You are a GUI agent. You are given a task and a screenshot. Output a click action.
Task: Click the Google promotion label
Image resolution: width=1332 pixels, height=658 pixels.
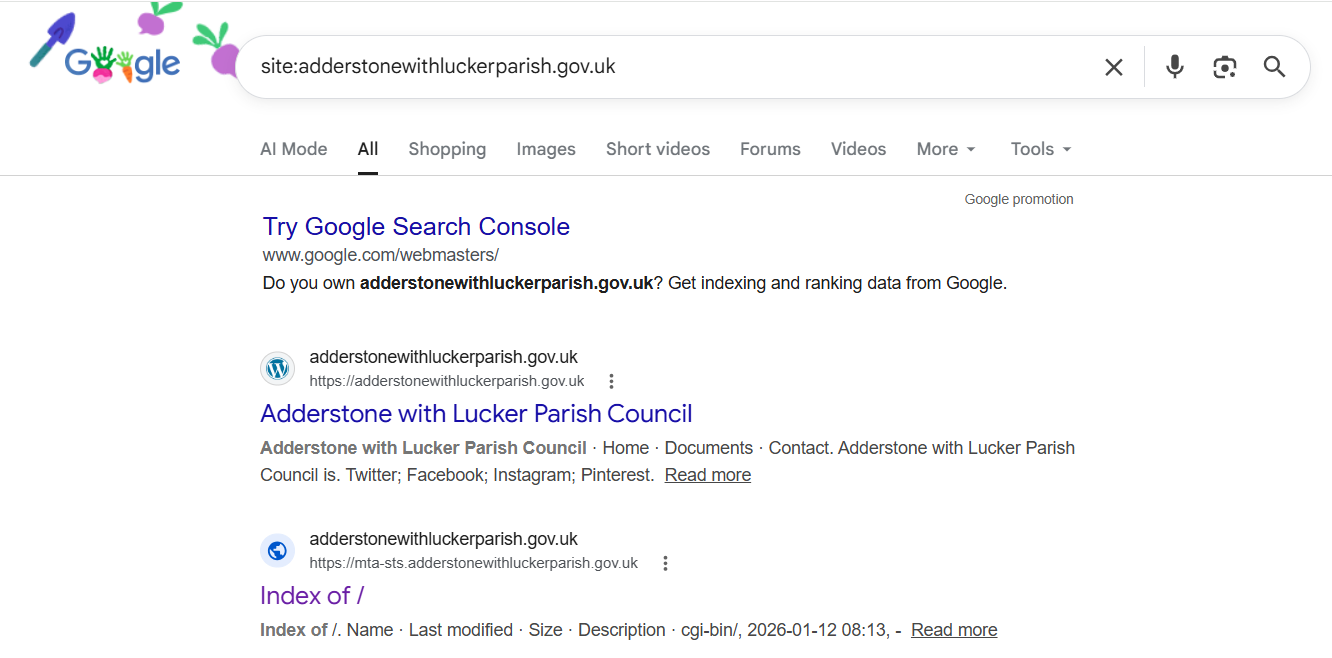pyautogui.click(x=1019, y=199)
